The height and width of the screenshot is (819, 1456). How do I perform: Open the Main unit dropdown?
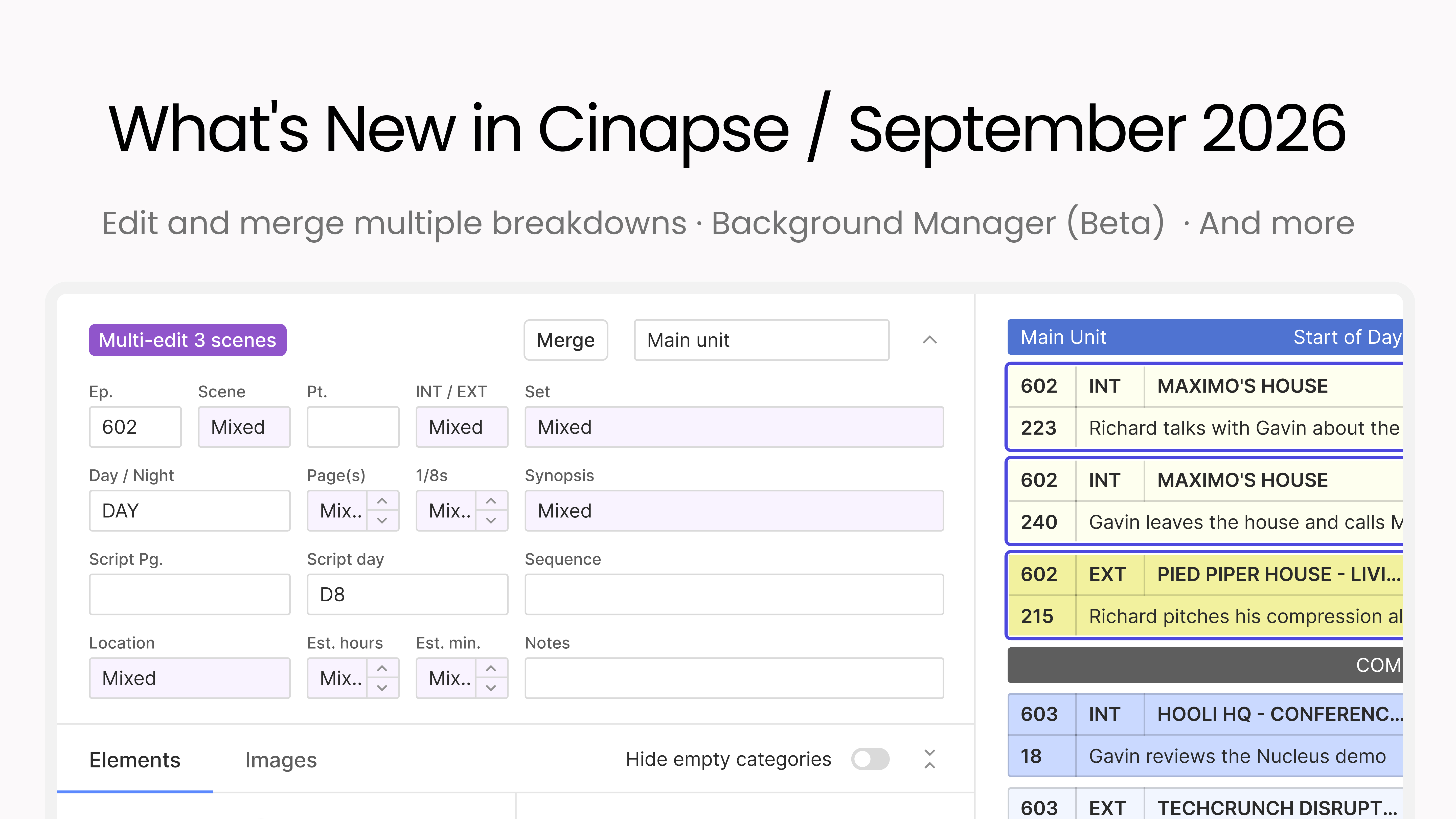point(761,340)
